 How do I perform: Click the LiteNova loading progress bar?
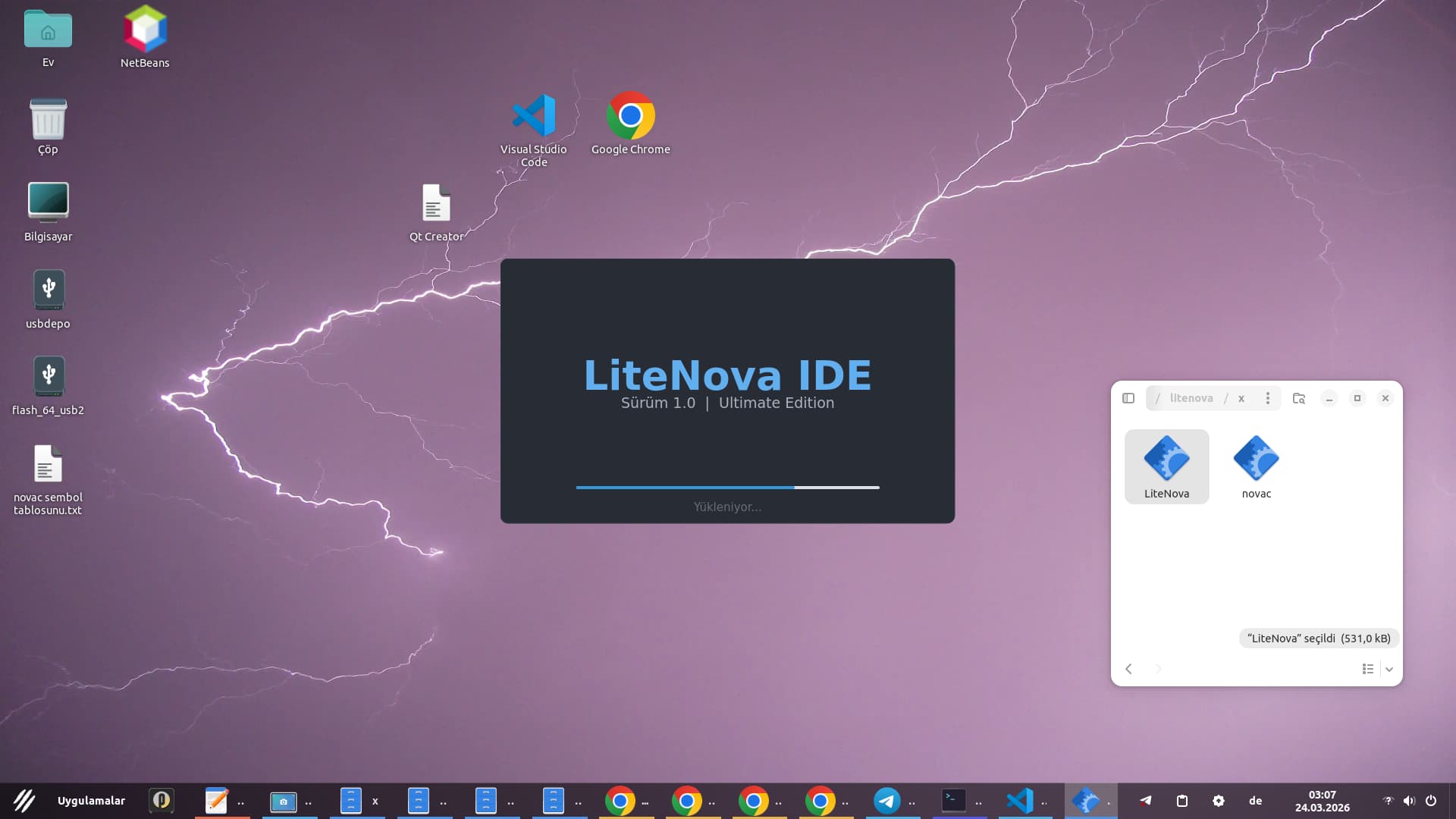tap(727, 488)
